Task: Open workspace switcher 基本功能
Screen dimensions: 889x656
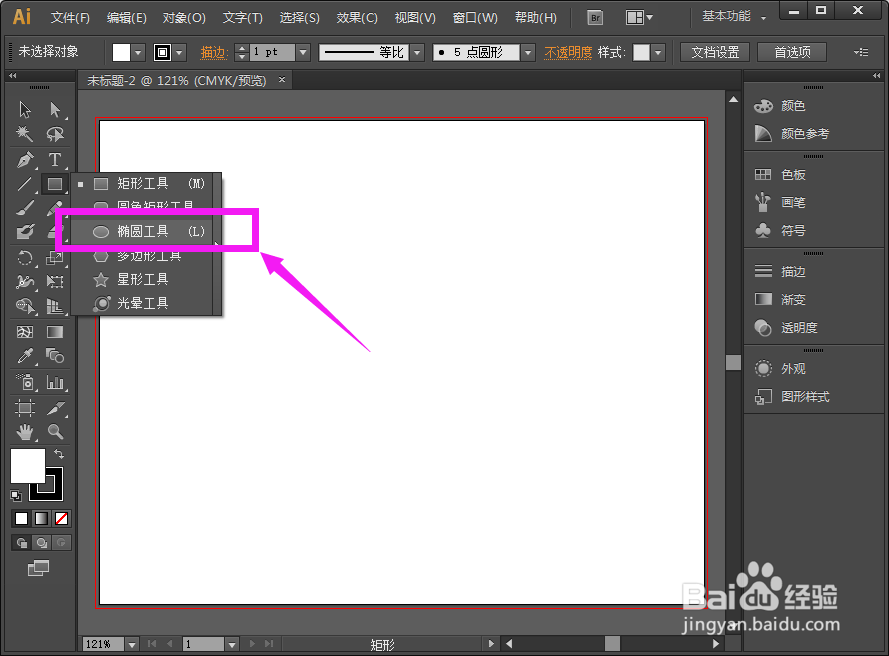Action: tap(733, 16)
